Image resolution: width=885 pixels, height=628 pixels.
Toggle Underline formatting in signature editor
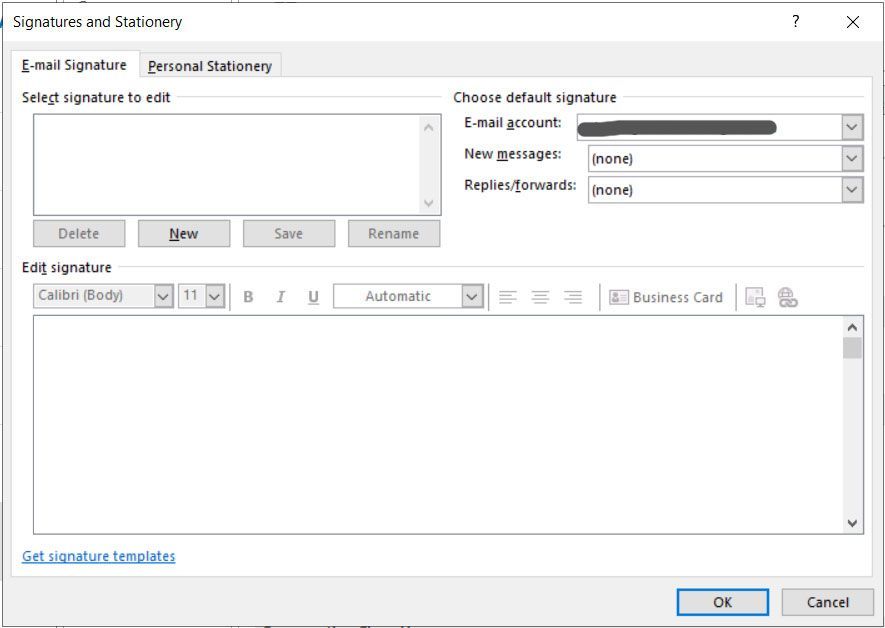pos(313,297)
